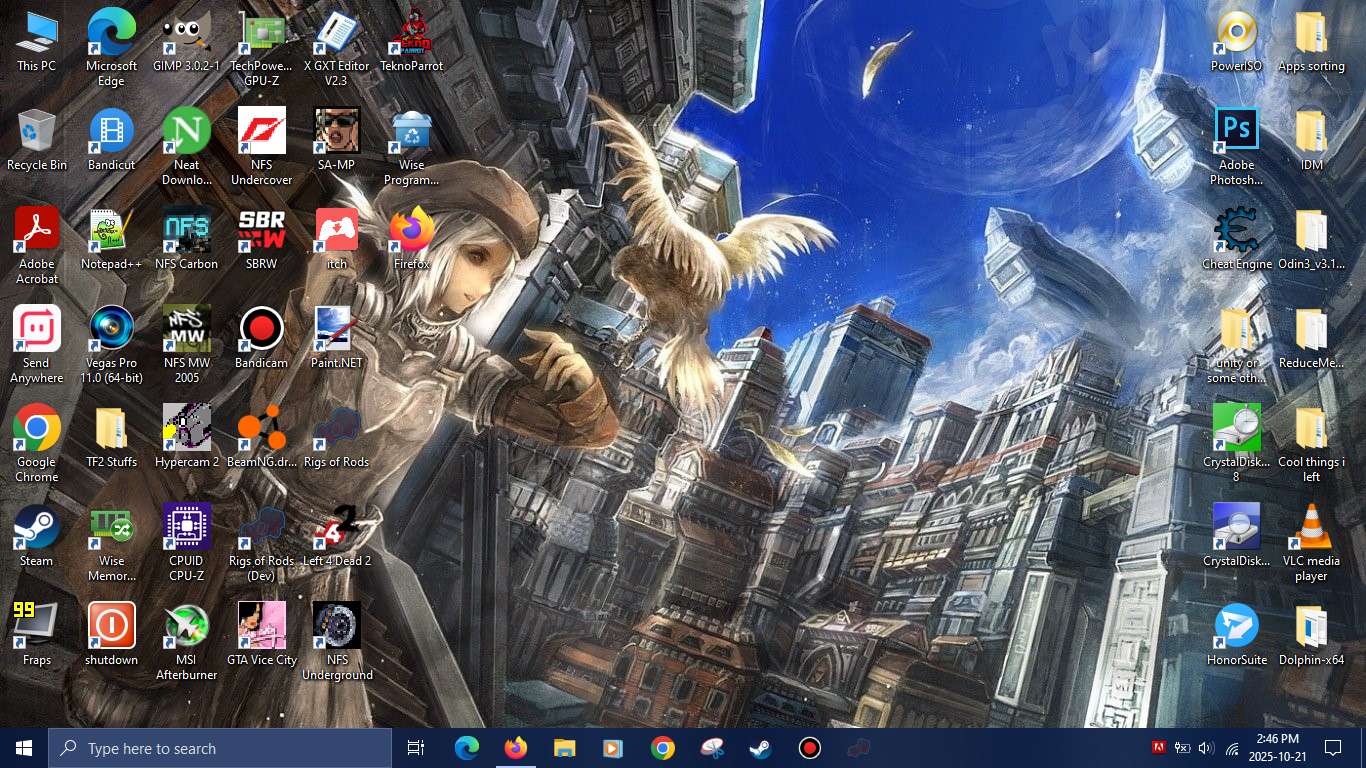Select the Apps sorting folder
The width and height of the screenshot is (1366, 768).
coord(1310,34)
